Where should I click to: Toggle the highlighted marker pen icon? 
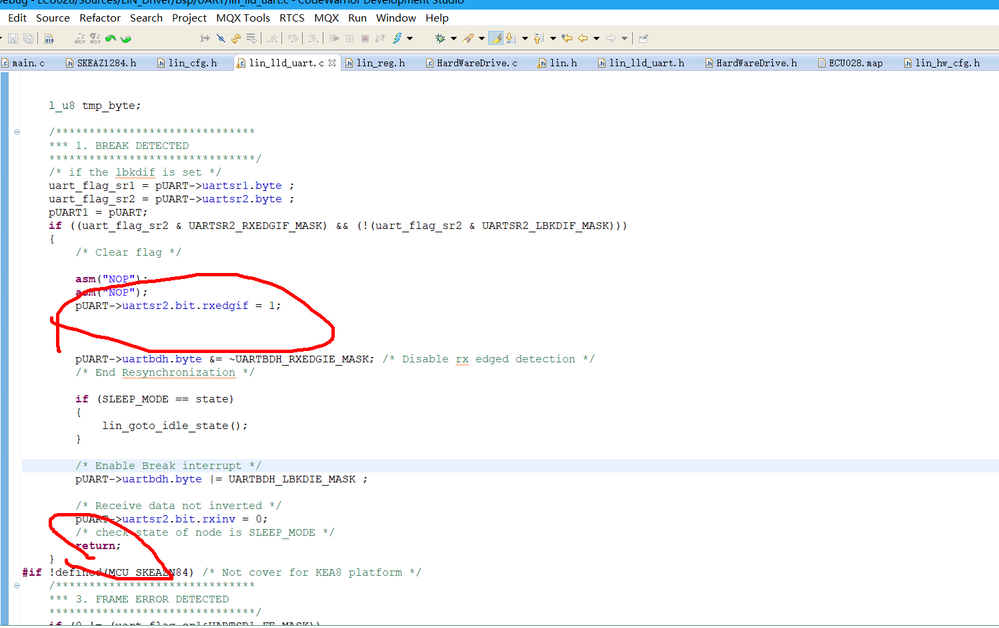click(496, 38)
